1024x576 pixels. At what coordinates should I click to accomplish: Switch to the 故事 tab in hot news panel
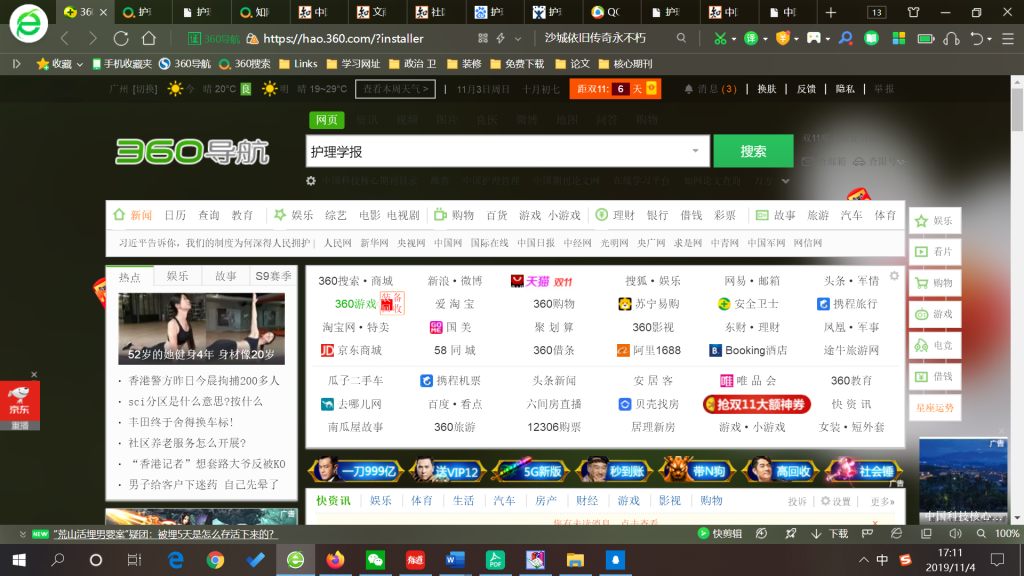click(225, 276)
